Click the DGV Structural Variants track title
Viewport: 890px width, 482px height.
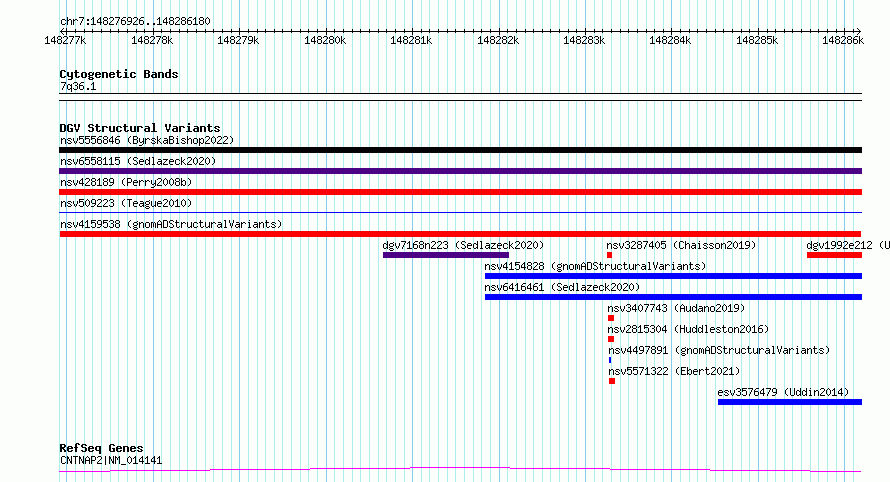click(140, 128)
